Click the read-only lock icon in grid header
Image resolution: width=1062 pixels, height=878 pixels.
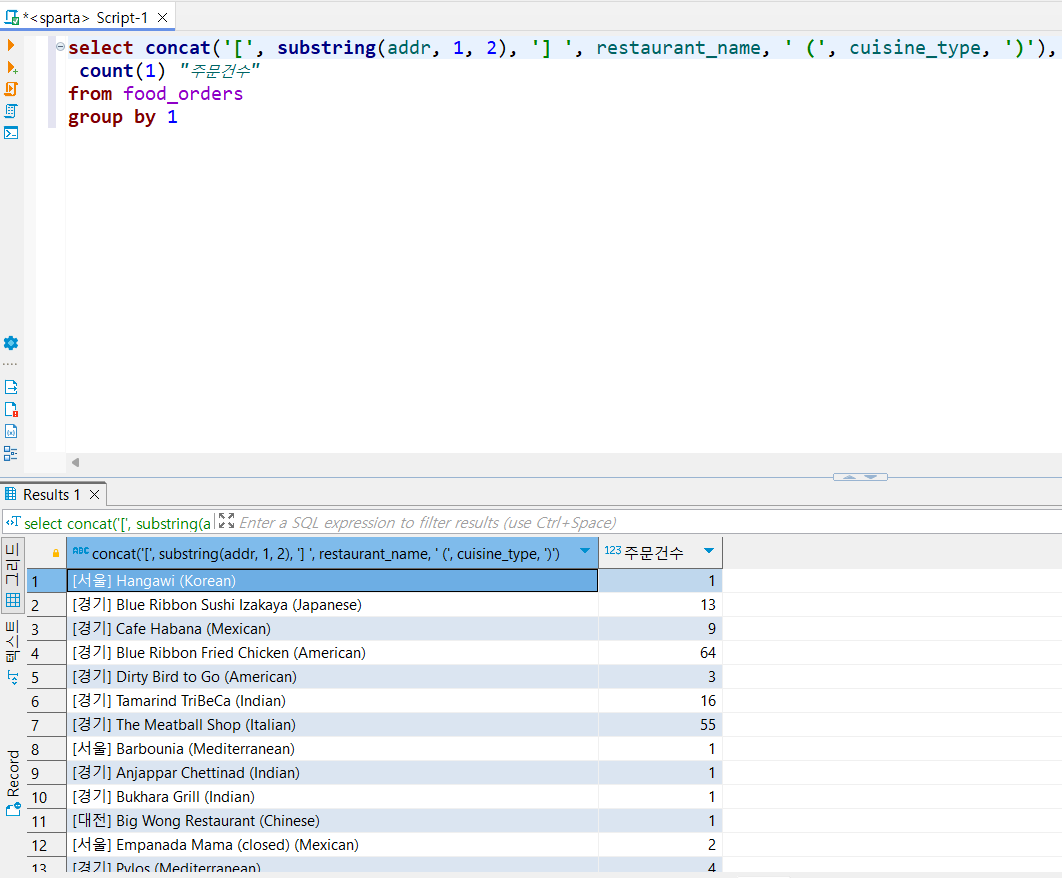pos(56,553)
